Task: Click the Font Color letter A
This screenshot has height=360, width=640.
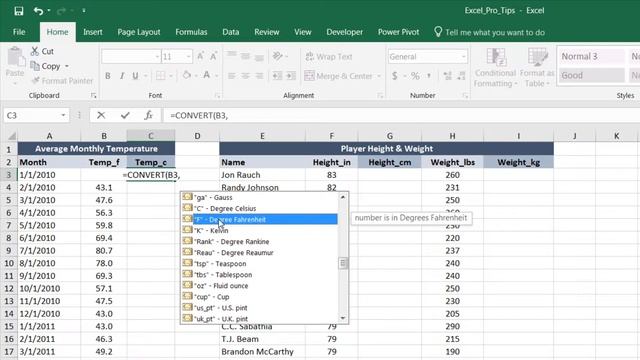Action: [x=207, y=76]
